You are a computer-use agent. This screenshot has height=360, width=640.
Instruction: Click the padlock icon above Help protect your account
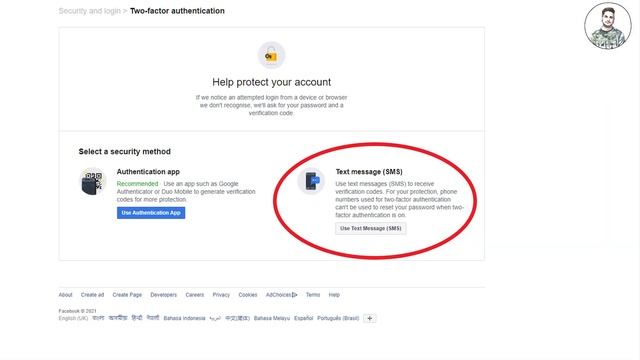pos(271,55)
